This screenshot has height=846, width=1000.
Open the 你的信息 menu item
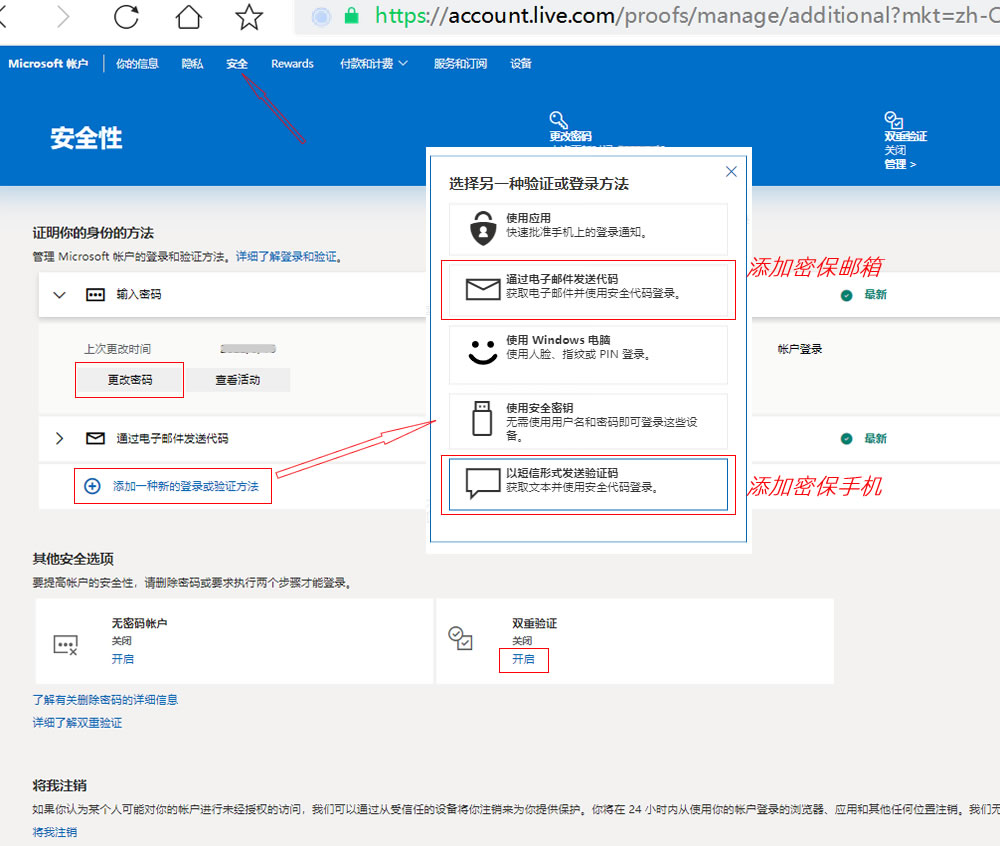(x=136, y=64)
